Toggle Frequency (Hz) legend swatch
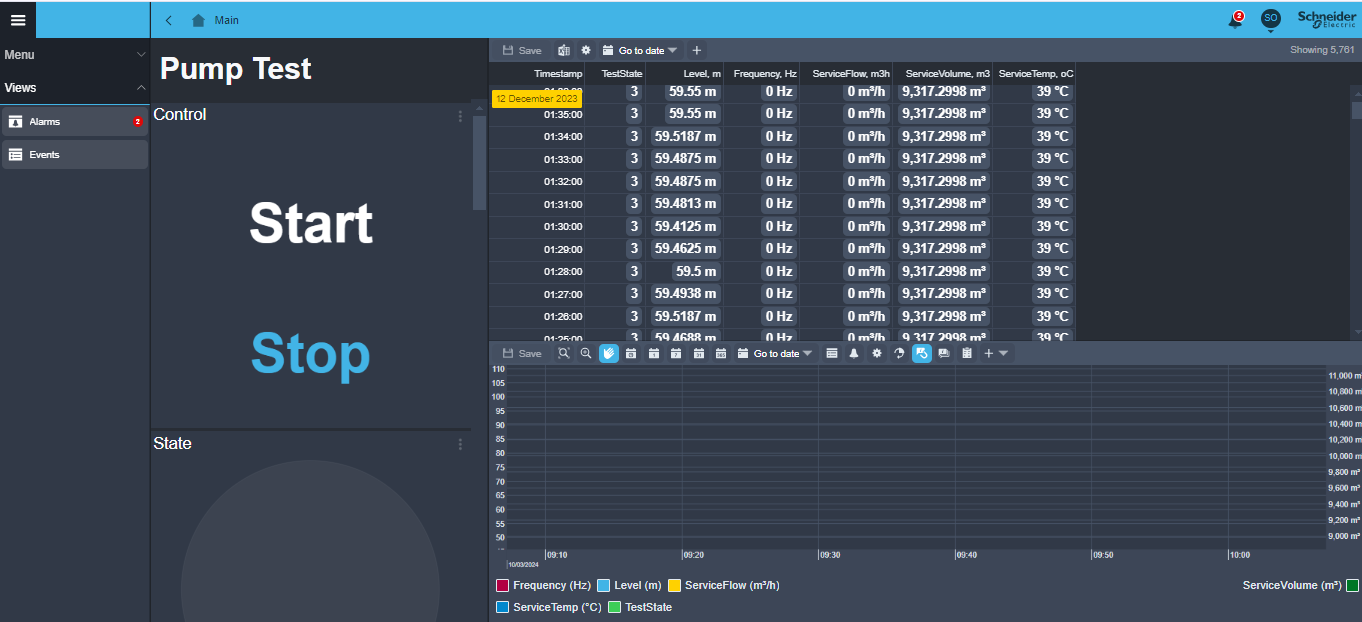This screenshot has width=1362, height=622. tap(503, 585)
